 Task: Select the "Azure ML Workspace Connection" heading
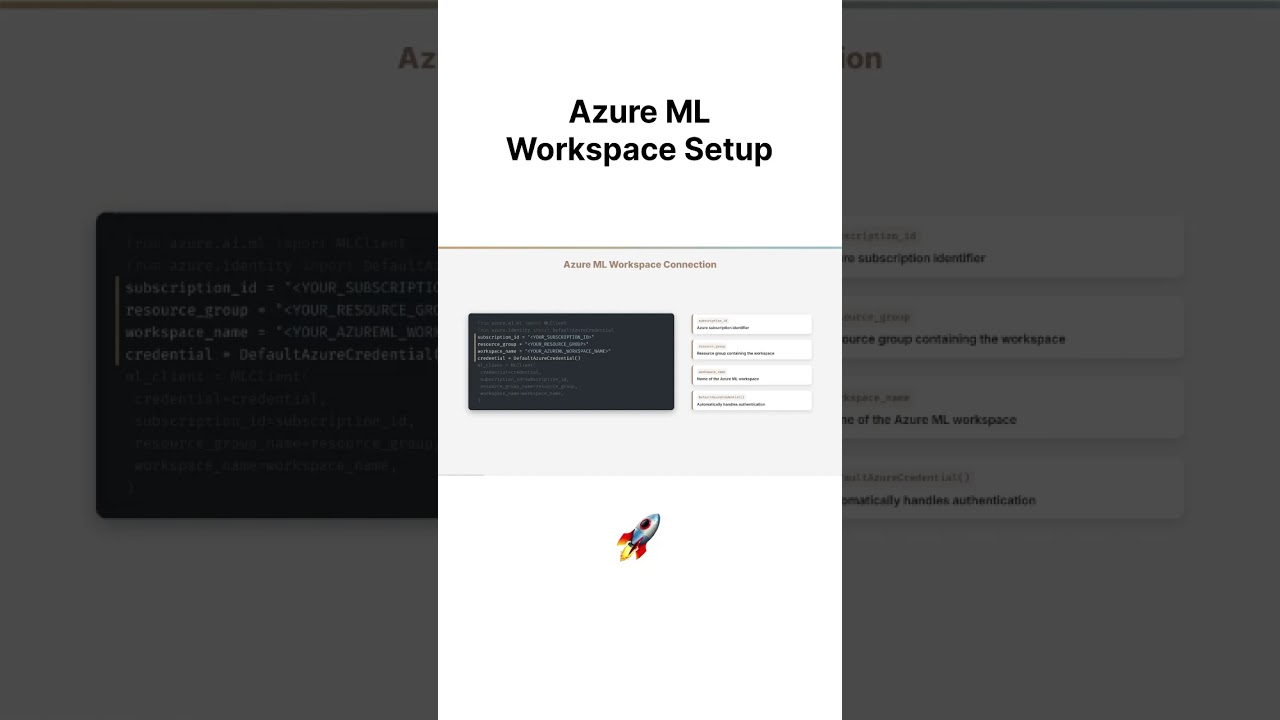640,265
